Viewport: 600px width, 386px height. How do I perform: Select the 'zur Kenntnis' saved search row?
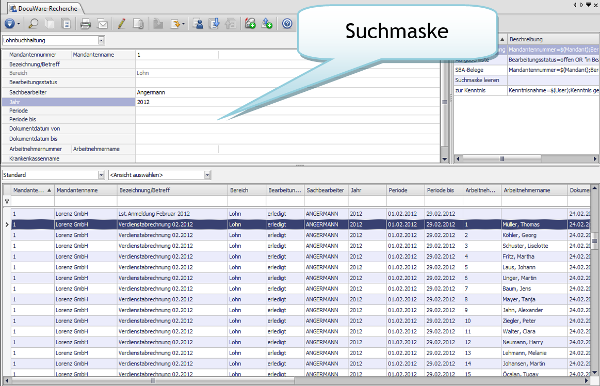click(526, 90)
